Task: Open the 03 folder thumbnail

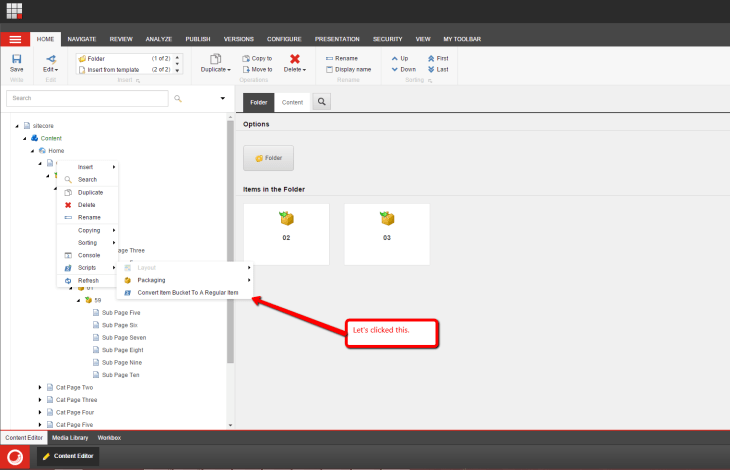Action: tap(387, 234)
